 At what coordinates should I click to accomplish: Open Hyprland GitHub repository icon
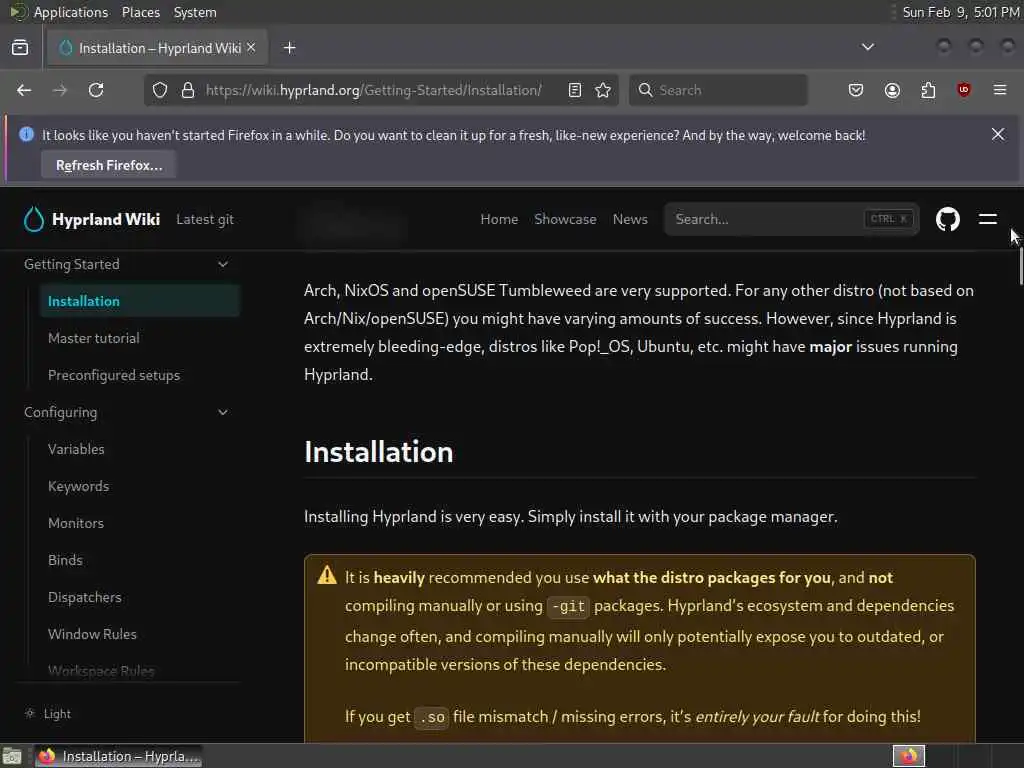point(948,219)
